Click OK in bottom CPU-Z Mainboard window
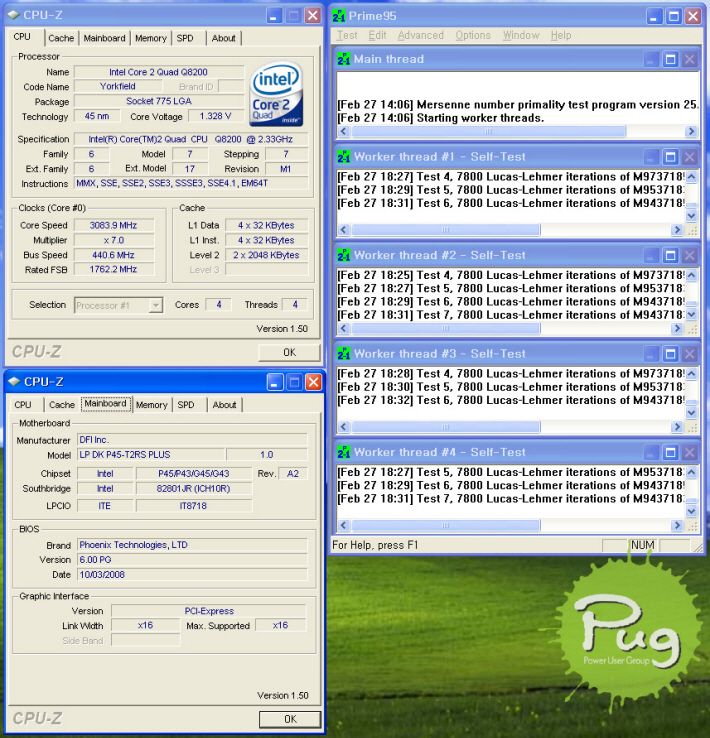Image resolution: width=710 pixels, height=738 pixels. pyautogui.click(x=290, y=719)
